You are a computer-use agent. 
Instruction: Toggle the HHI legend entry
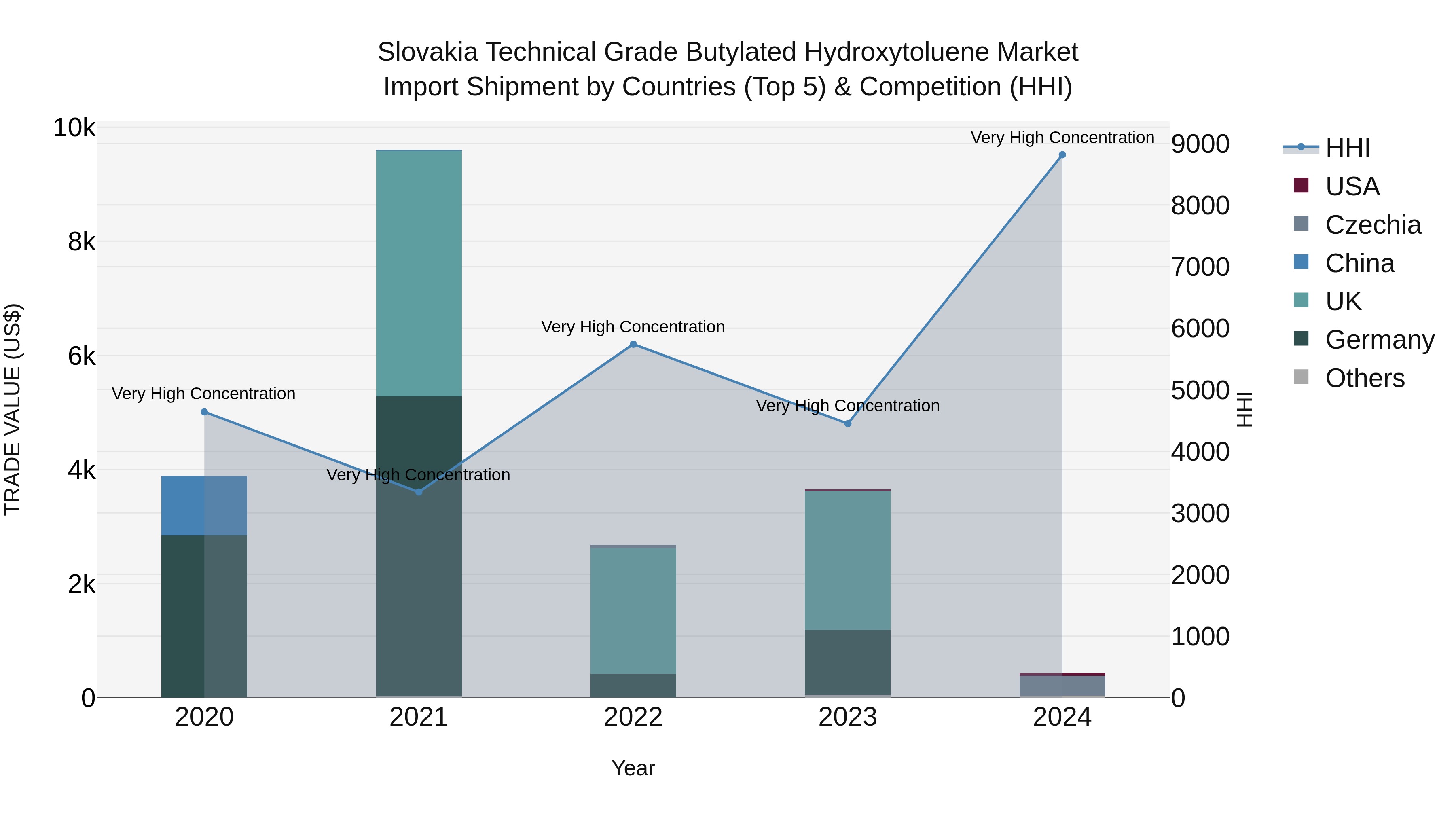(x=1327, y=148)
